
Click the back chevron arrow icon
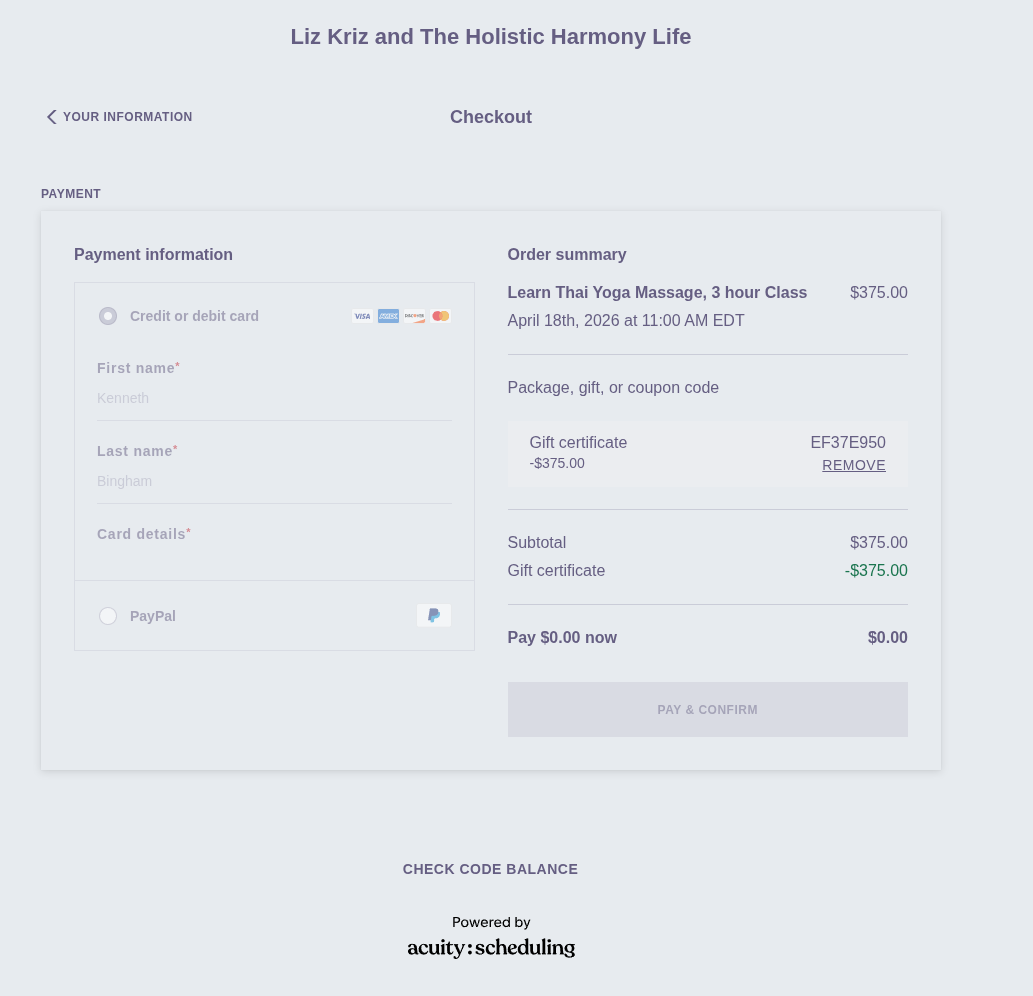coord(51,117)
